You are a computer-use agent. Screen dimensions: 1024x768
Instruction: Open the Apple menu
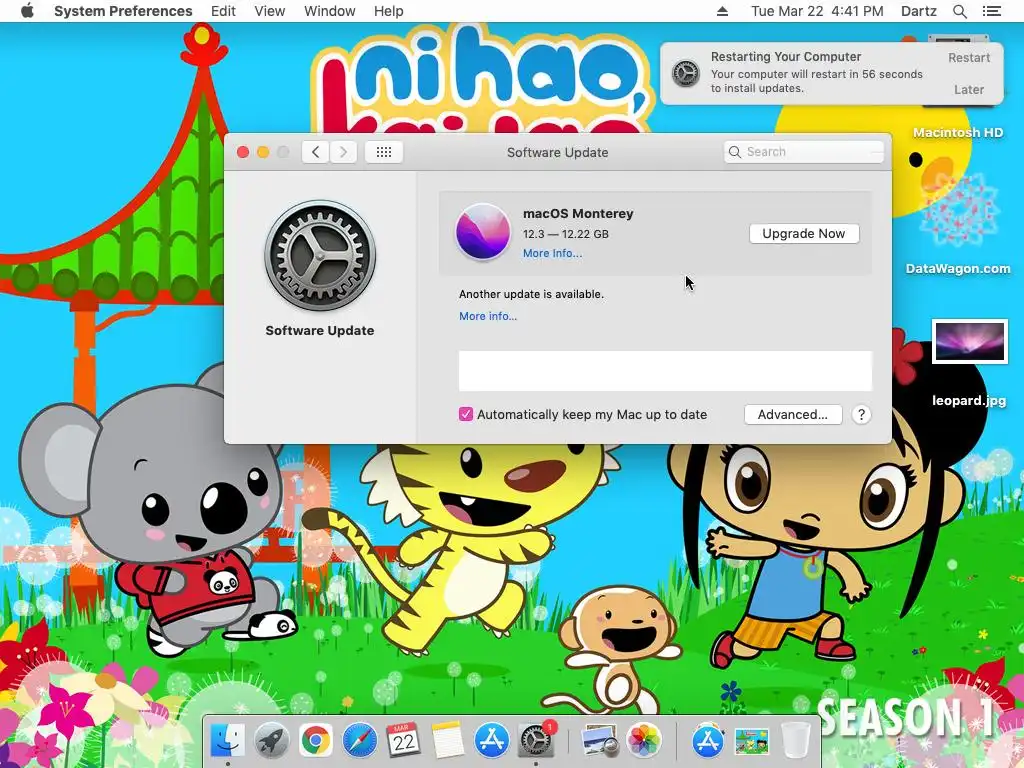pyautogui.click(x=27, y=11)
